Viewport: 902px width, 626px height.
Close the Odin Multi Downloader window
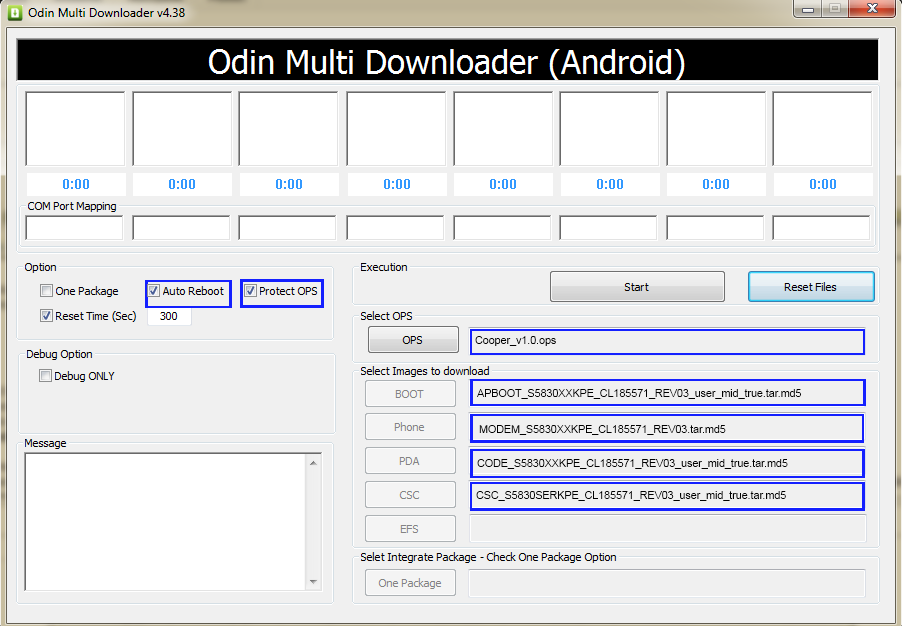(x=872, y=9)
